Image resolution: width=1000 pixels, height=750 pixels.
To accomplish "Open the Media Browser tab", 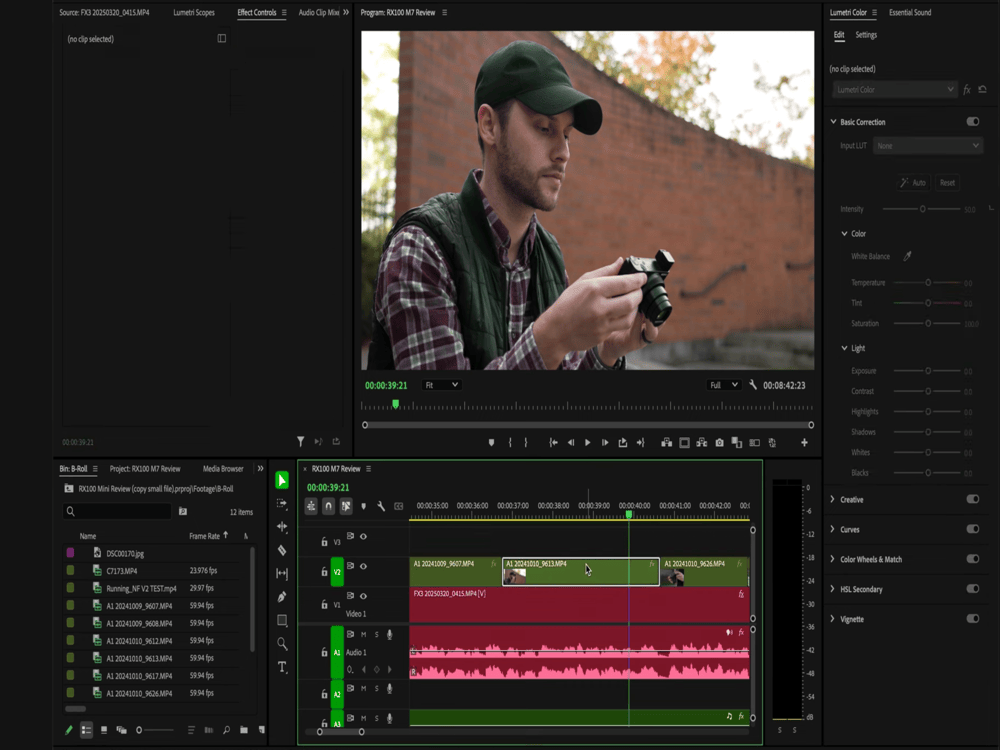I will click(222, 467).
